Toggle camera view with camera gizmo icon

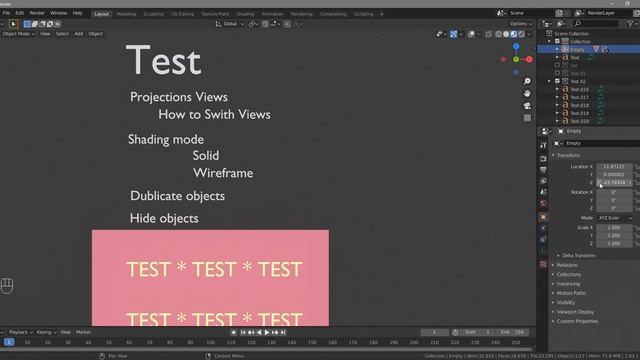(527, 106)
